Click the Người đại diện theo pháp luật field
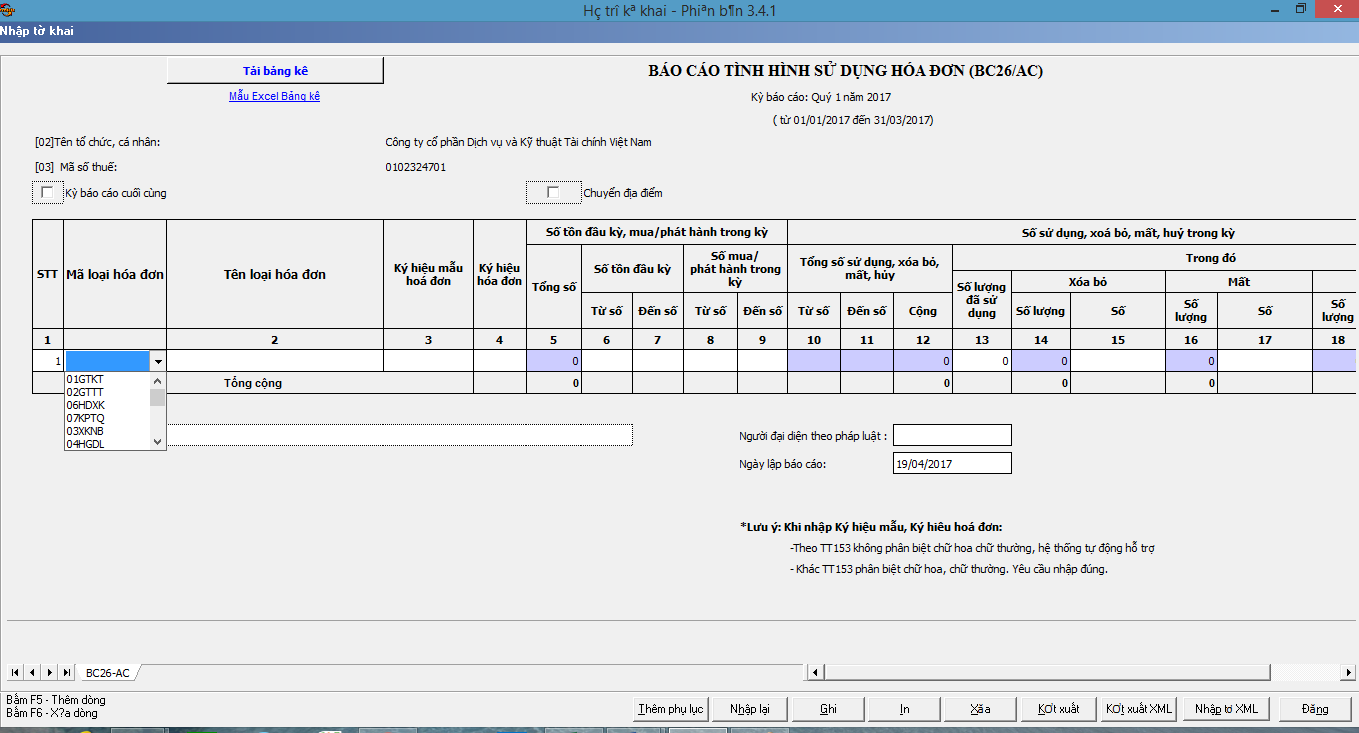This screenshot has height=733, width=1359. 951,436
